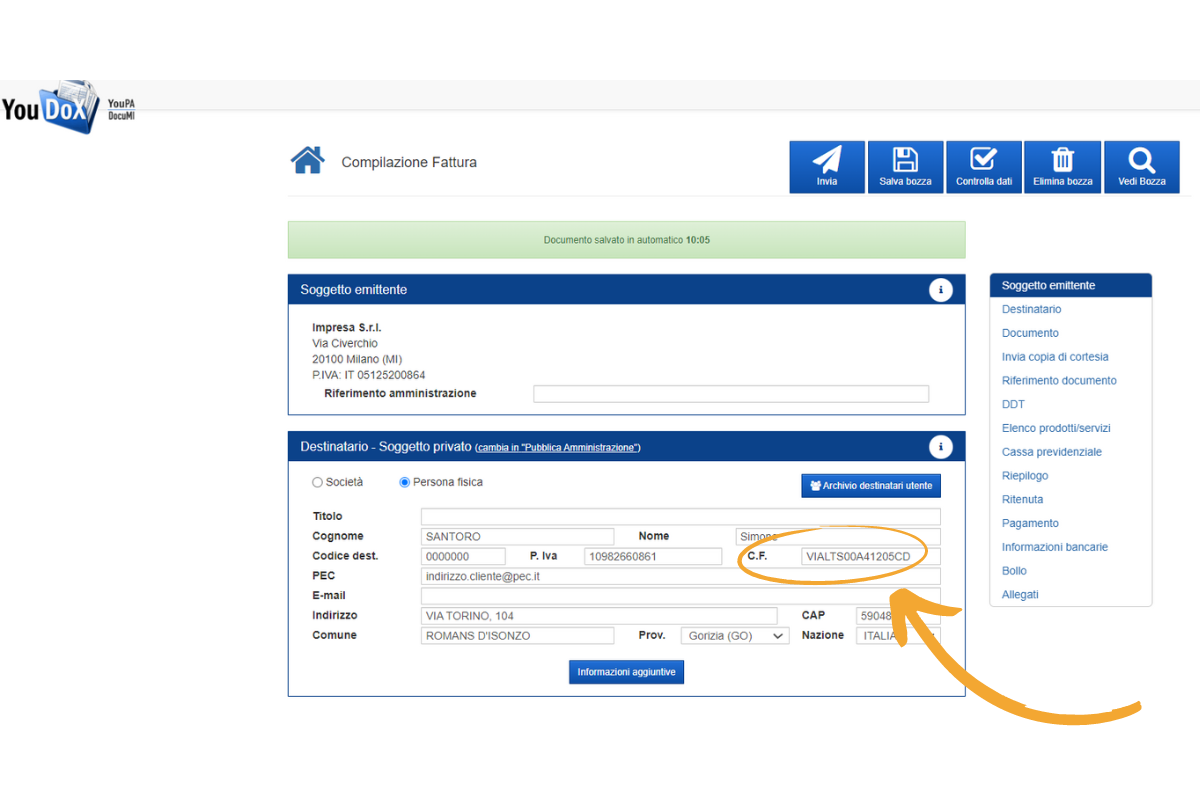Open info icon in Destinatario header

(x=940, y=447)
